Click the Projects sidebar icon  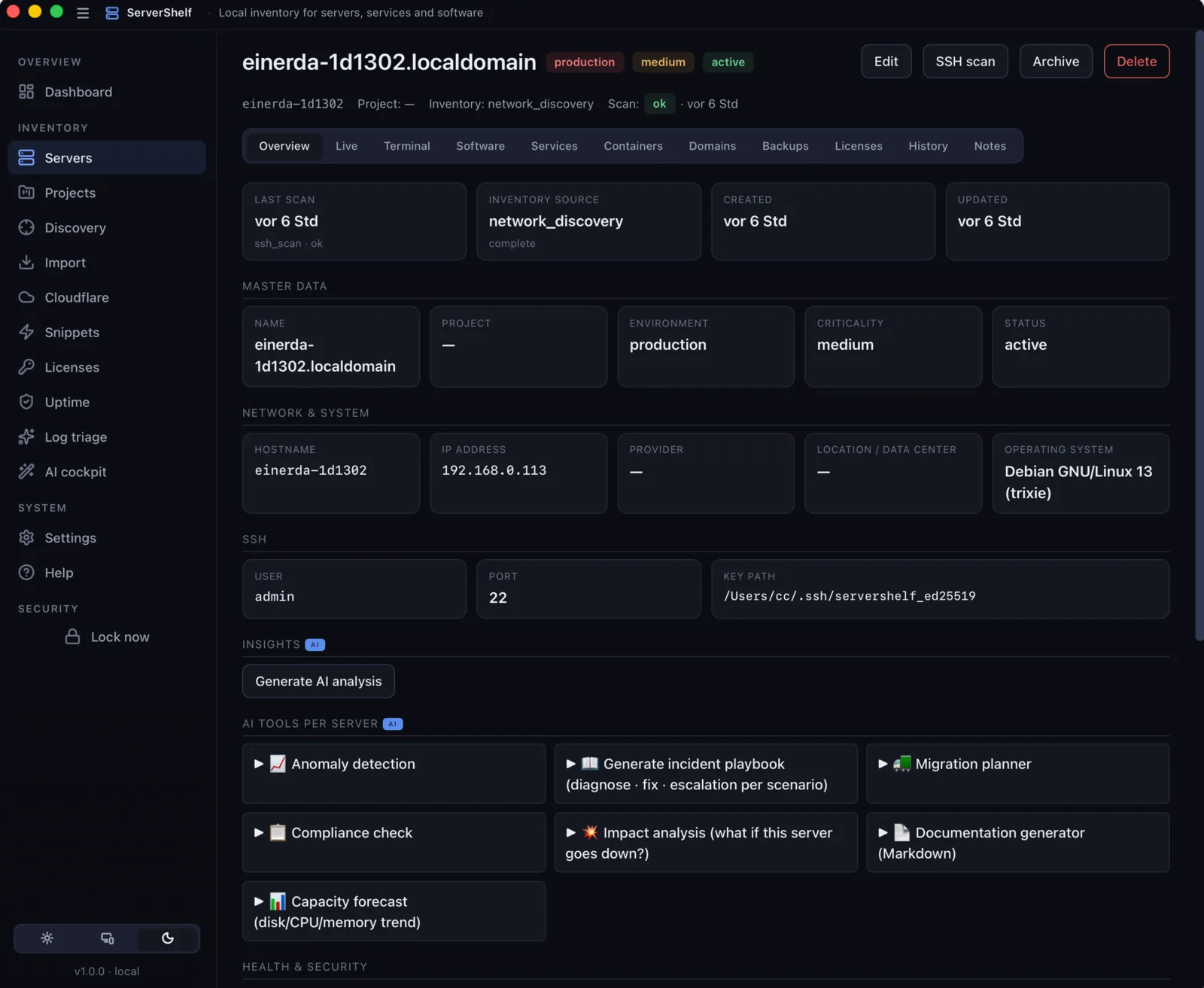pyautogui.click(x=26, y=193)
